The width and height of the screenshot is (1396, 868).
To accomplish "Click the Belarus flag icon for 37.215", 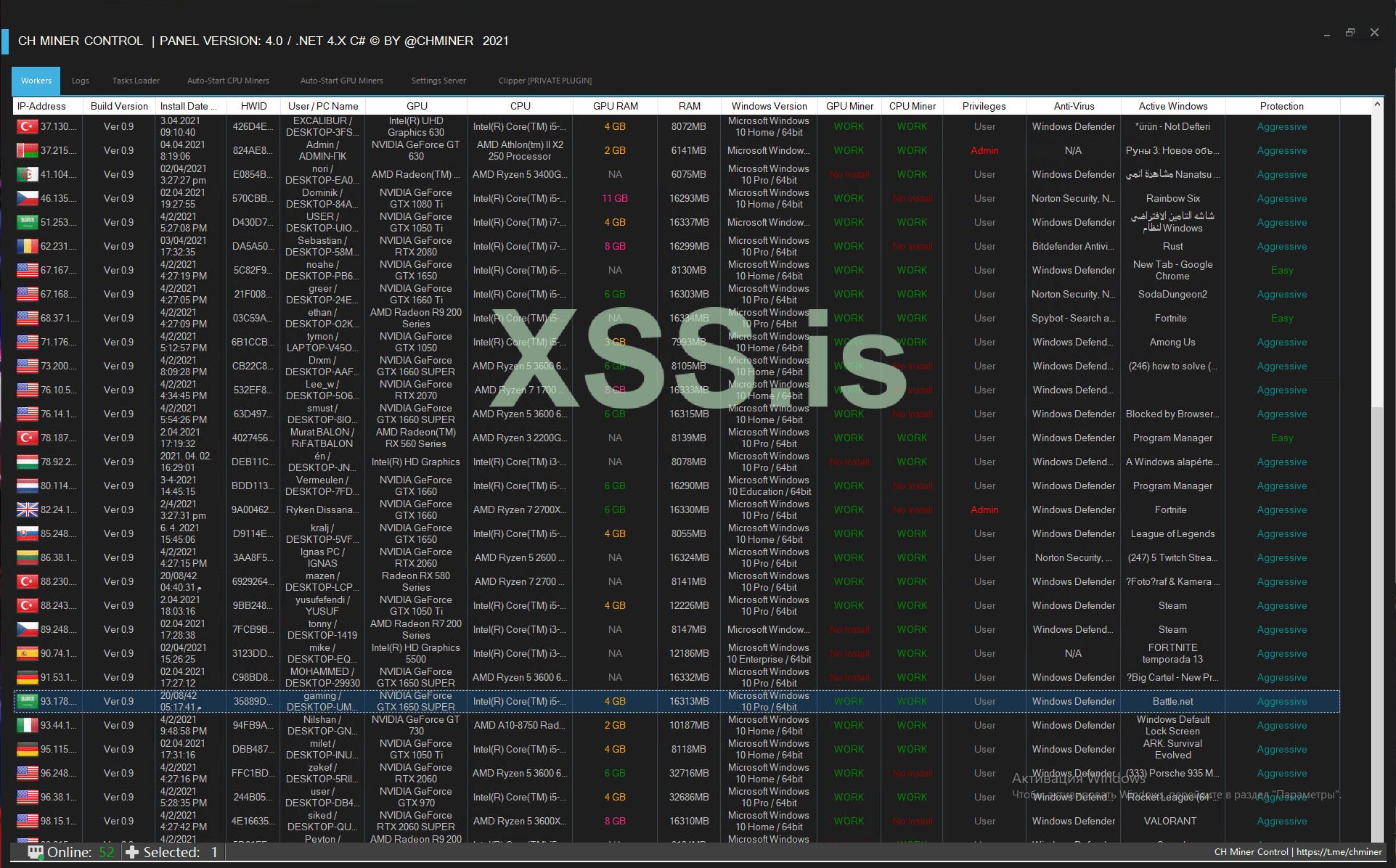I will click(28, 151).
